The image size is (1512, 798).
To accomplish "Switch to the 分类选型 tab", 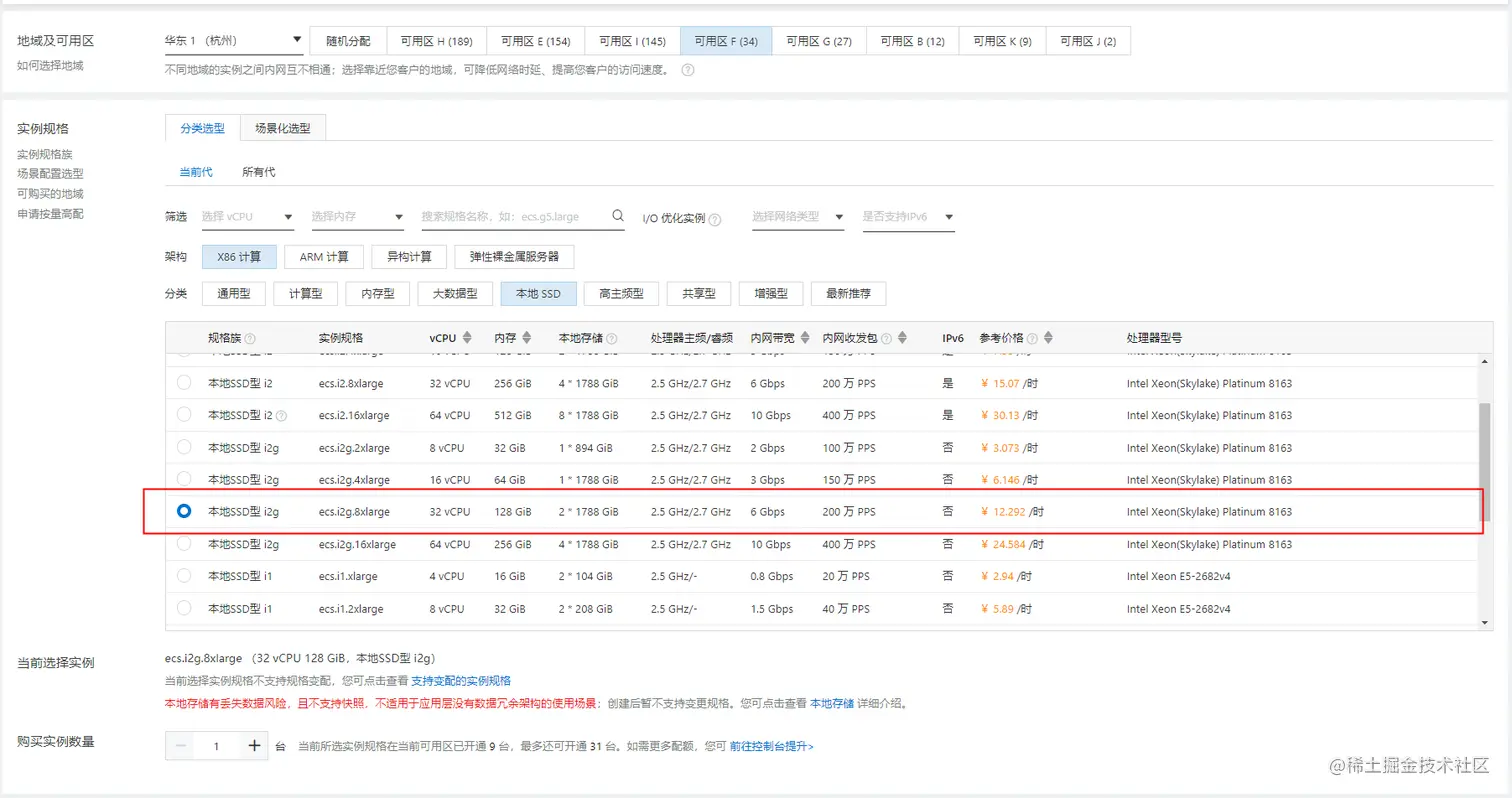I will point(203,129).
